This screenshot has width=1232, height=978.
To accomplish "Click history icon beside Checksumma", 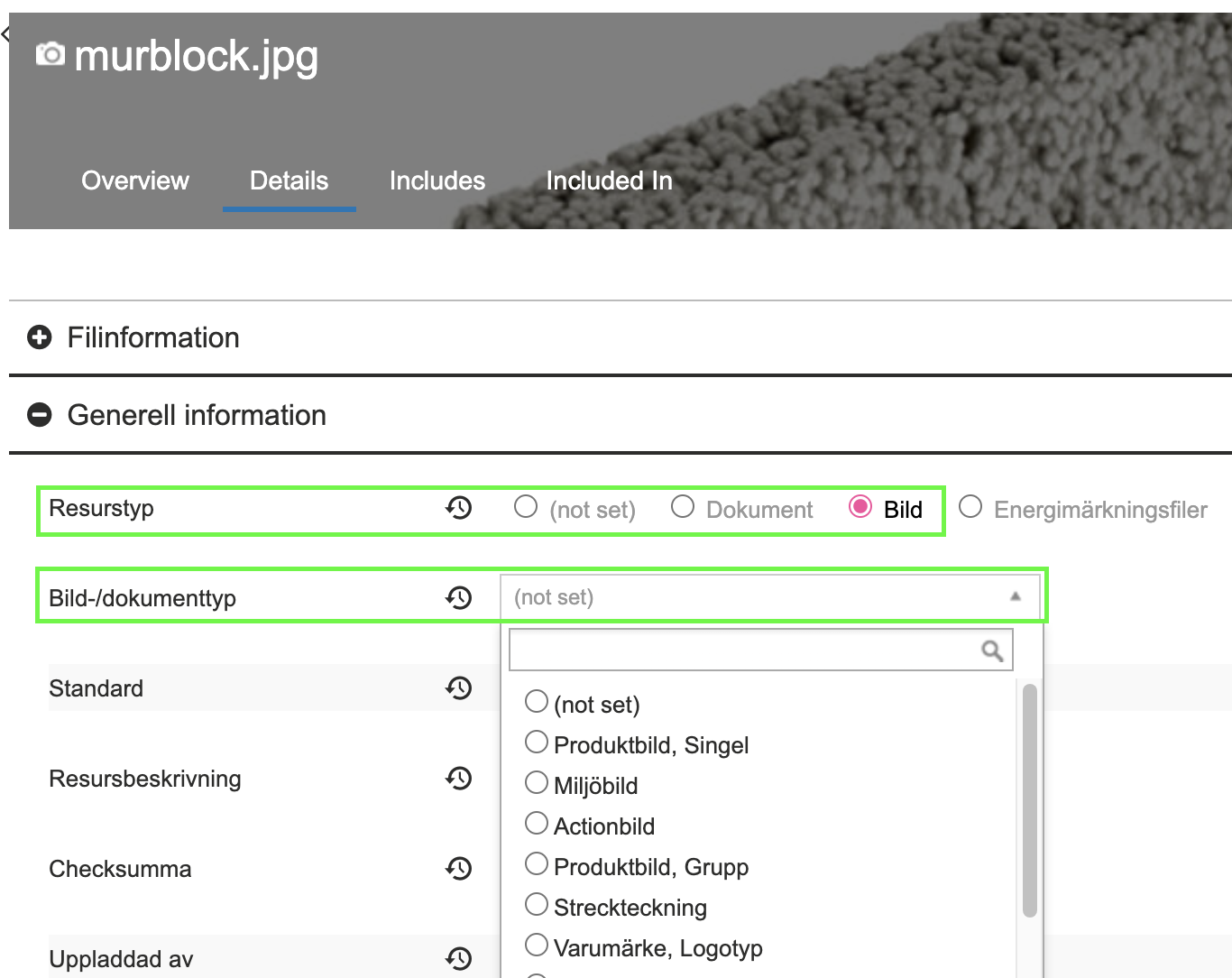I will [458, 868].
